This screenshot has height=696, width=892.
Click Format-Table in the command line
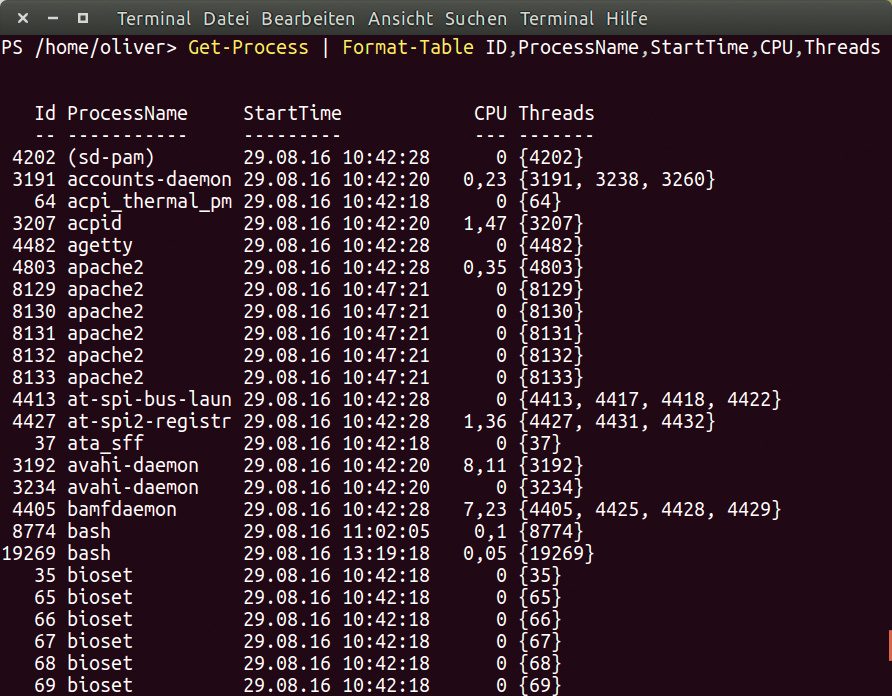pyautogui.click(x=408, y=48)
